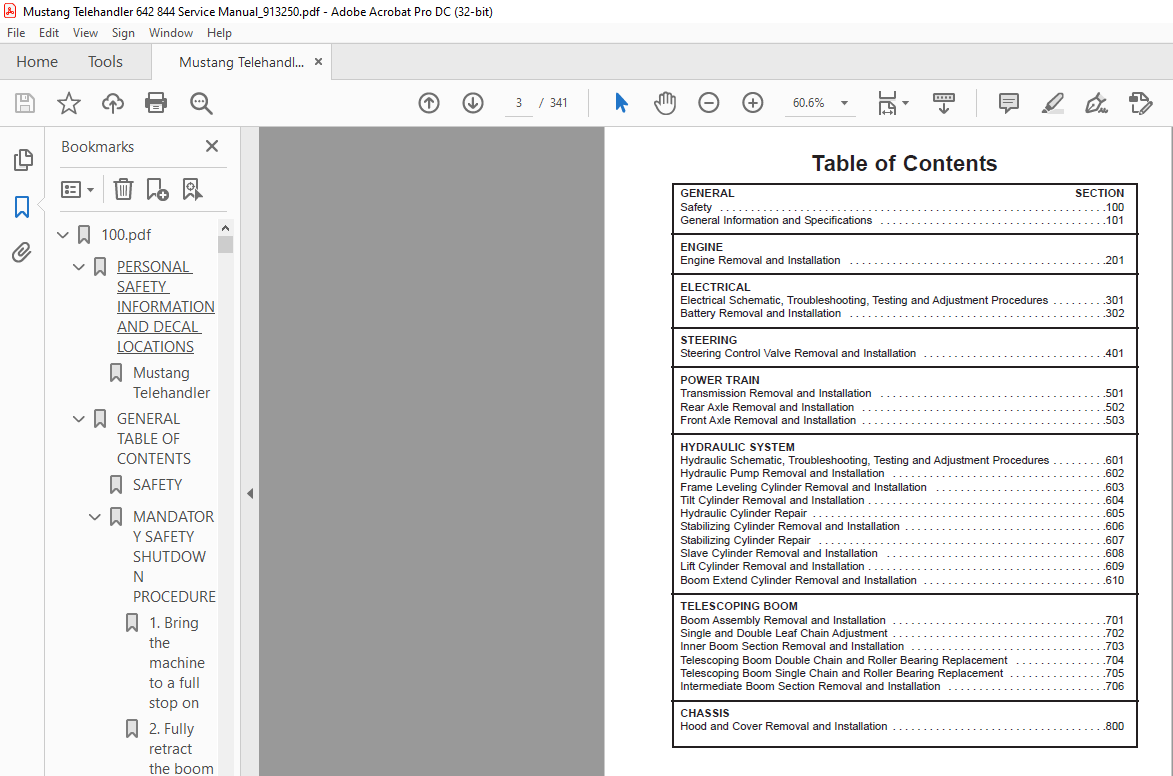Open PERSONAL SAFETY INFORMATION AND DECAL LOCATIONS bookmark
The image size is (1173, 776).
pyautogui.click(x=165, y=307)
